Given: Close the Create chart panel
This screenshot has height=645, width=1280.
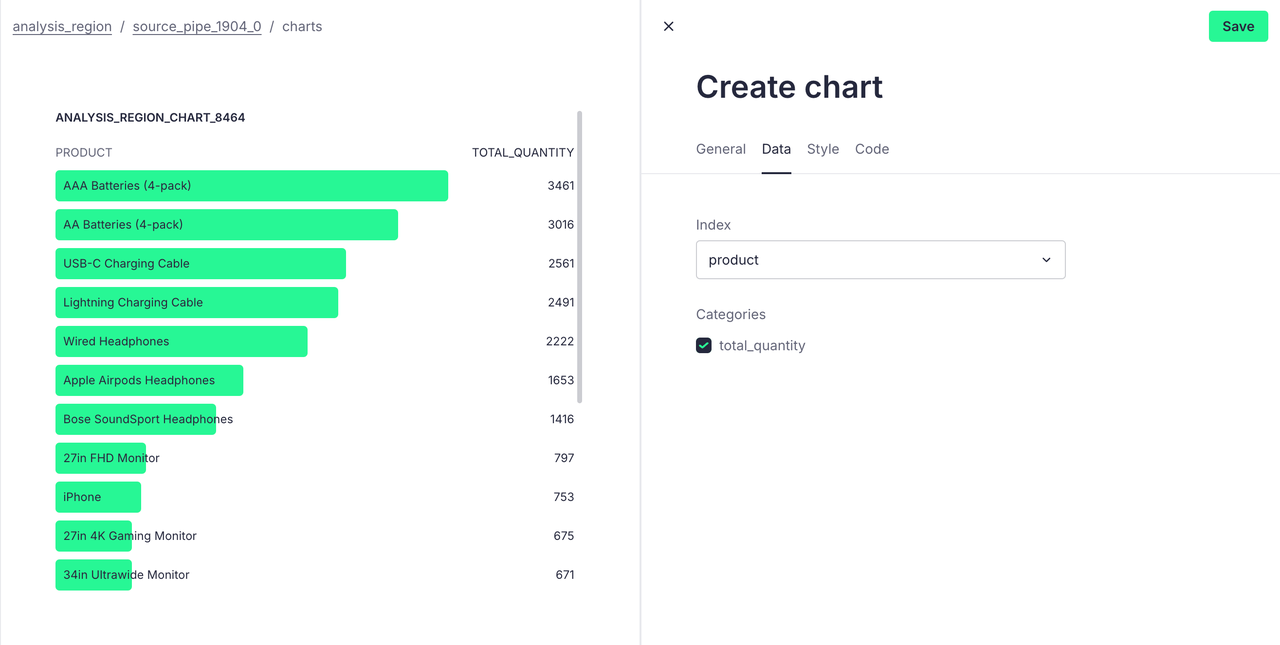Looking at the screenshot, I should click(669, 27).
